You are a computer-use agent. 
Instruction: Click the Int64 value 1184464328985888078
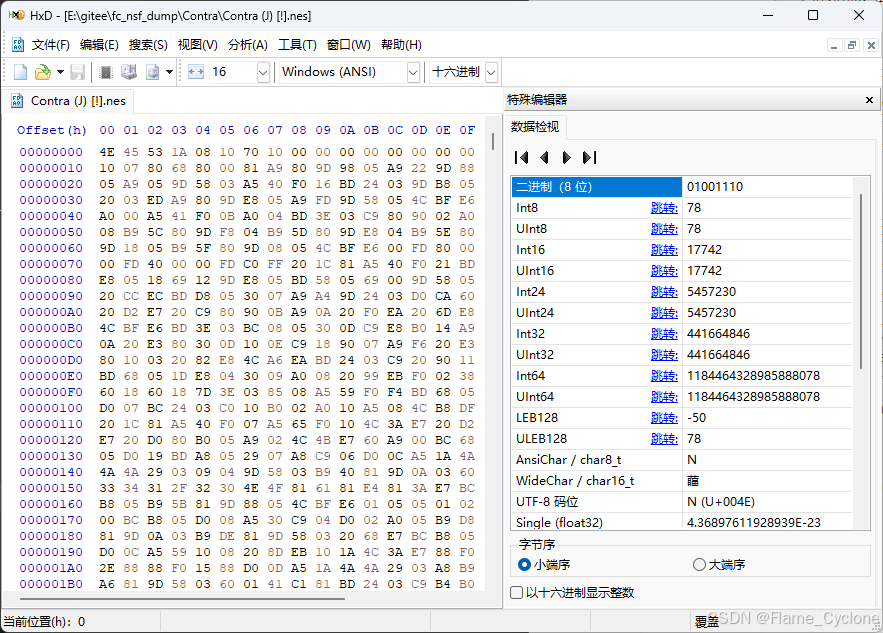pyautogui.click(x=753, y=376)
